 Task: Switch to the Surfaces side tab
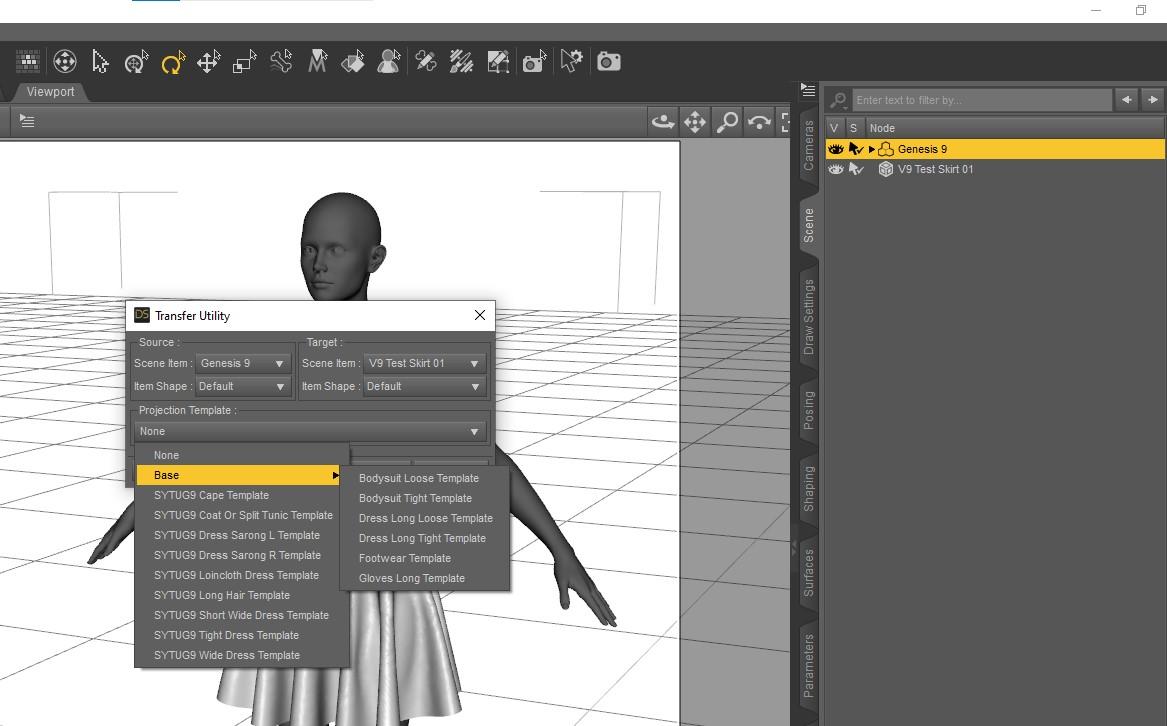point(808,573)
